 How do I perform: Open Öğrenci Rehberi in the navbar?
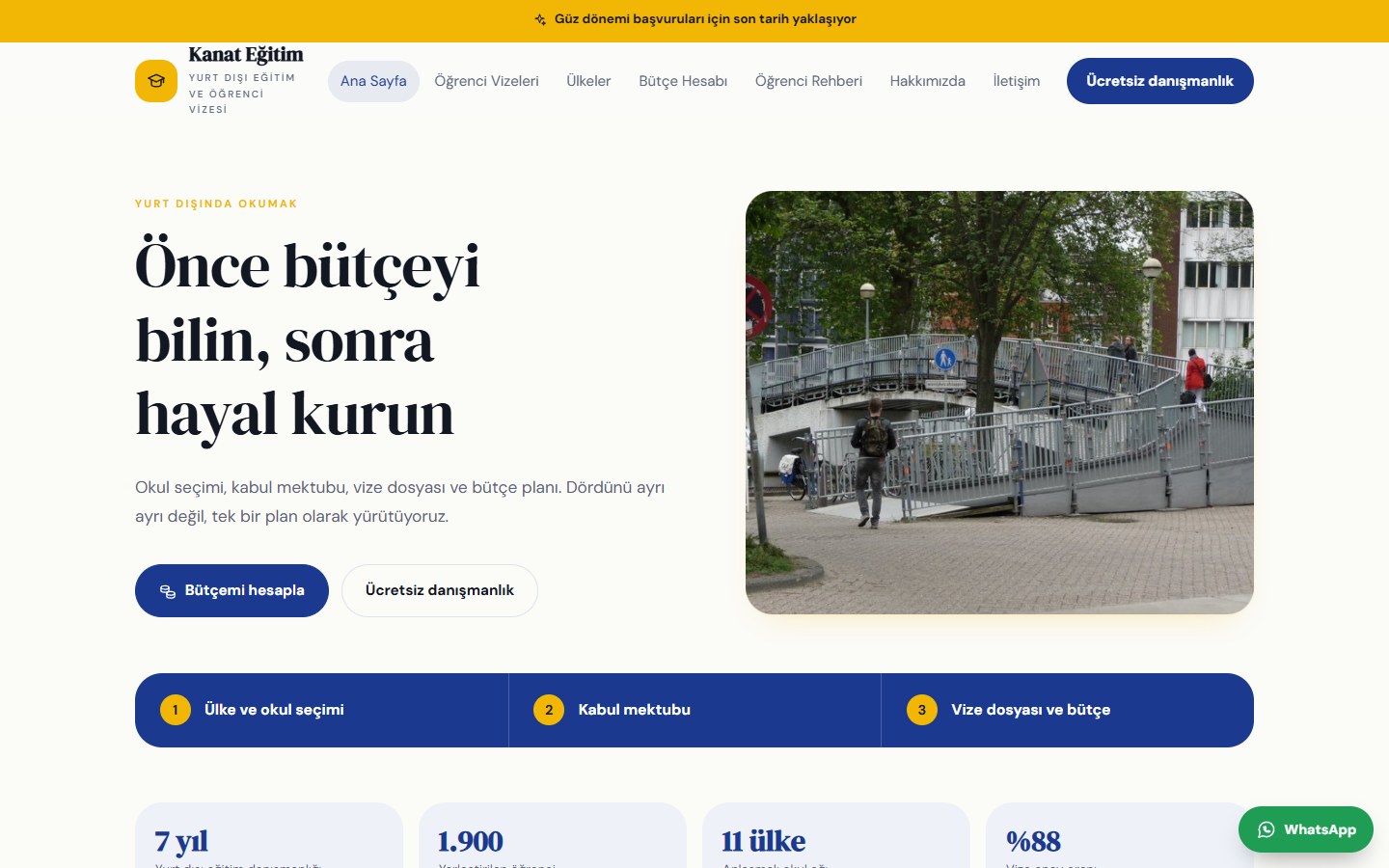pyautogui.click(x=808, y=81)
